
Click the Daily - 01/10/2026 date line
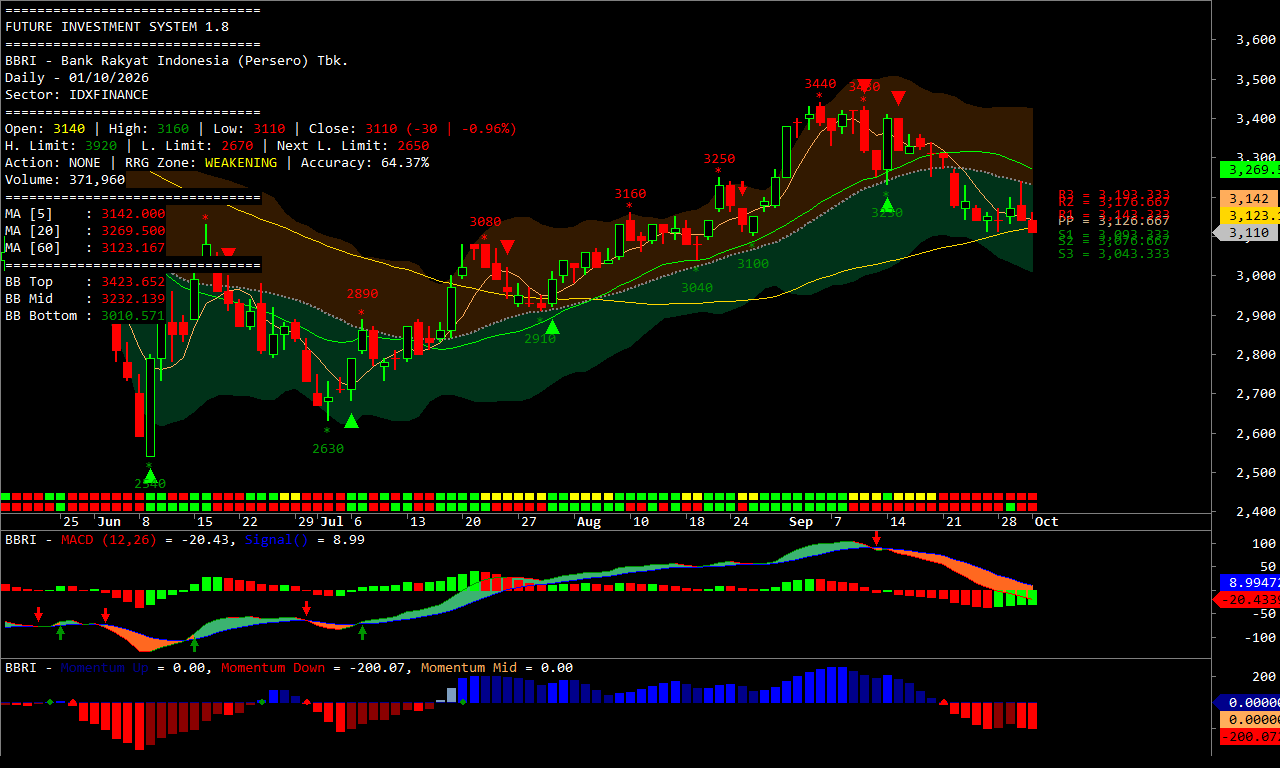pos(77,78)
